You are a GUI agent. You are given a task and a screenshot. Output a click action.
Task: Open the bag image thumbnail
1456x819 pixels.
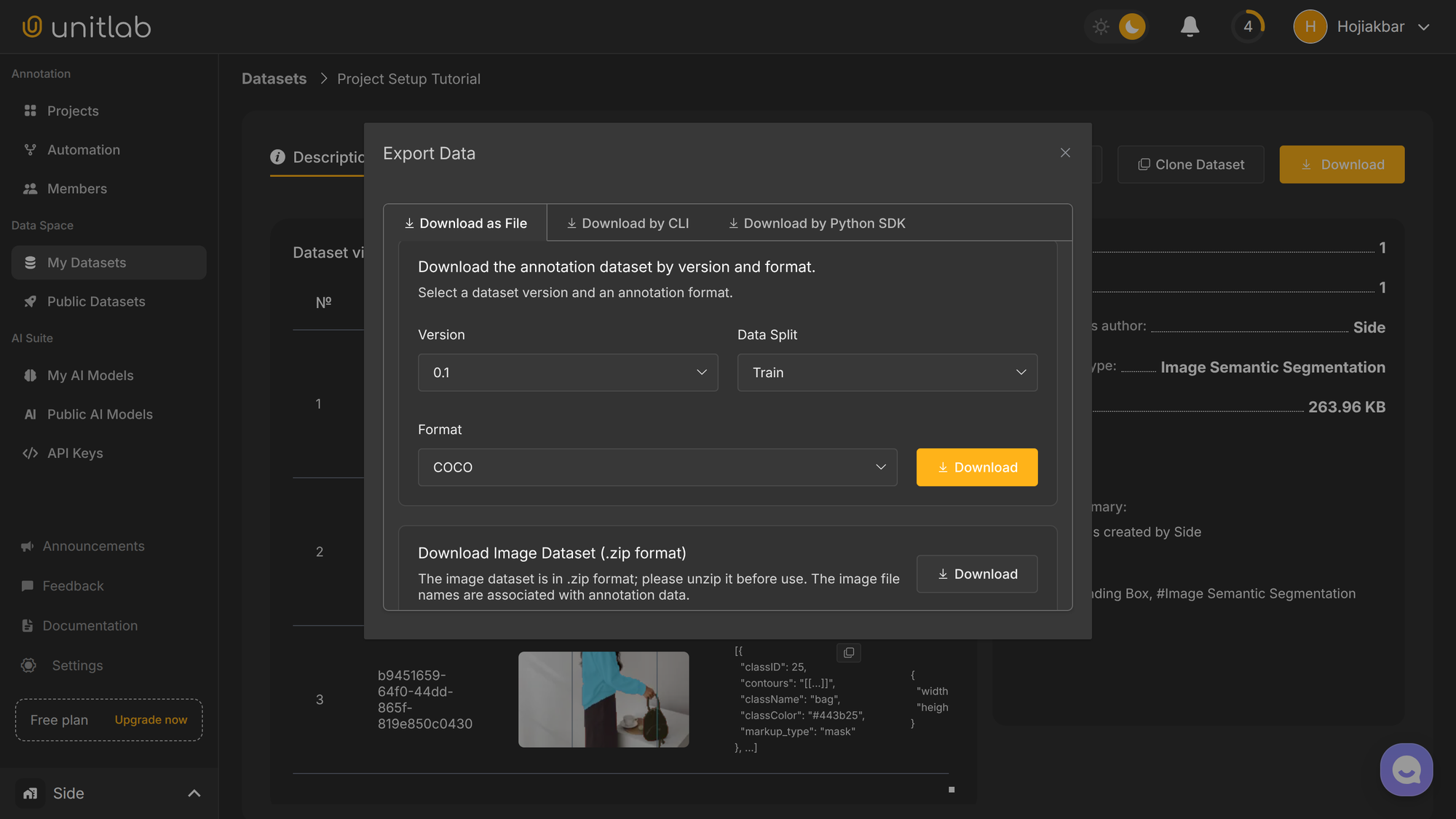click(603, 700)
